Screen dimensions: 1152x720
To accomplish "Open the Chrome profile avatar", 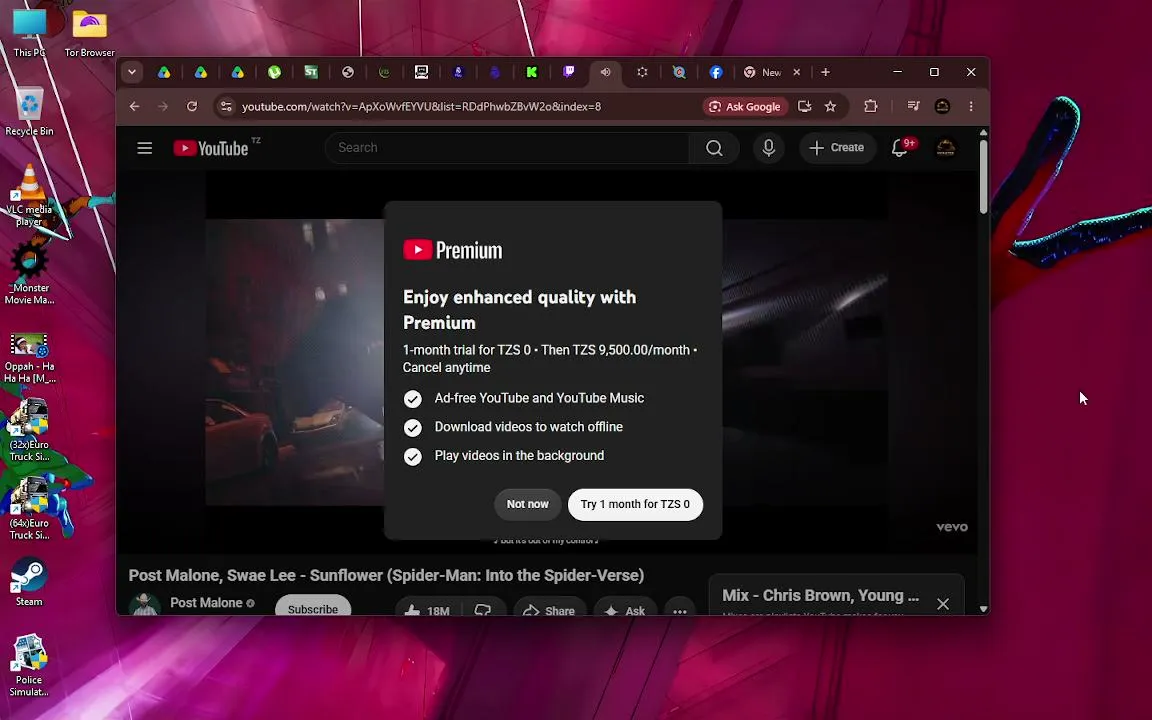I will [x=942, y=107].
